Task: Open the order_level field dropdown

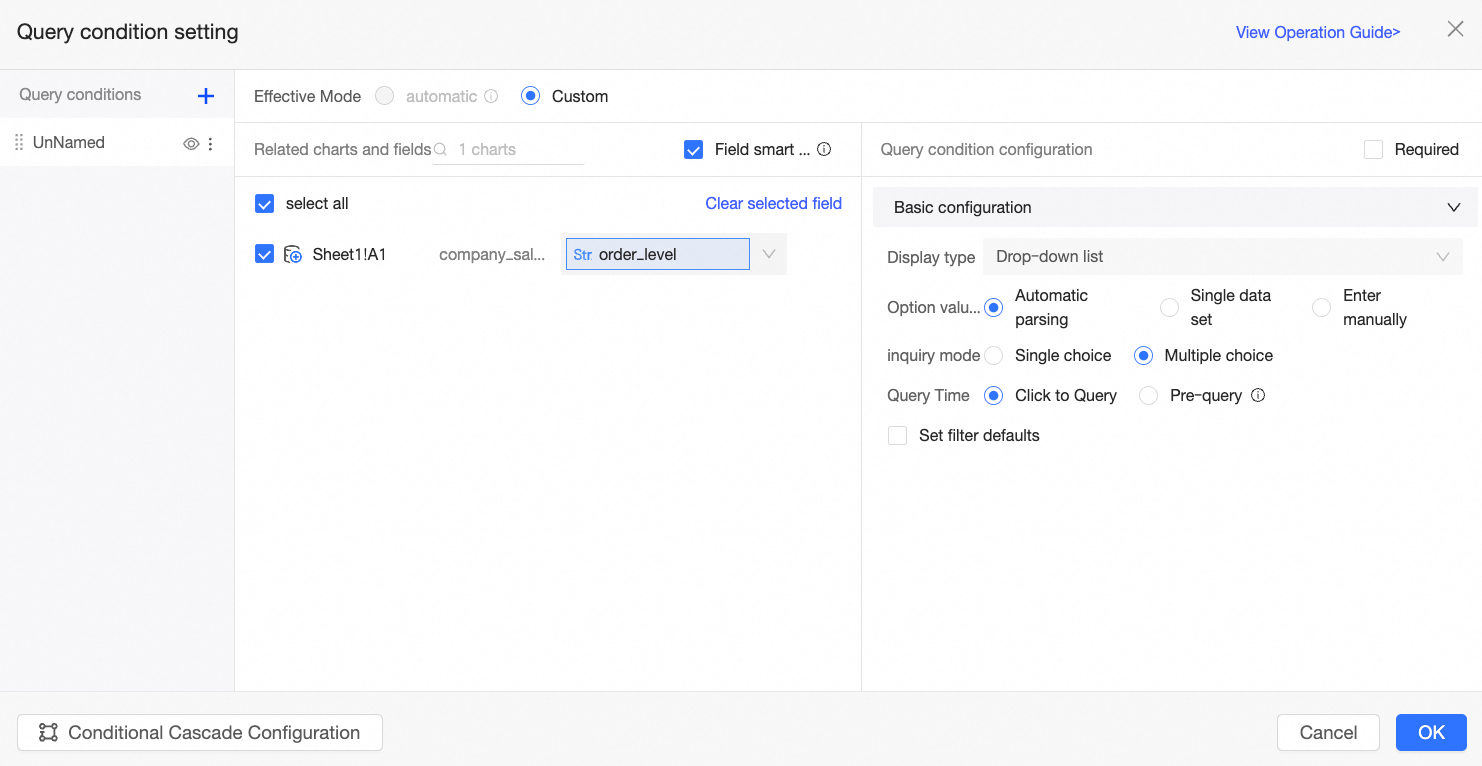Action: point(768,254)
